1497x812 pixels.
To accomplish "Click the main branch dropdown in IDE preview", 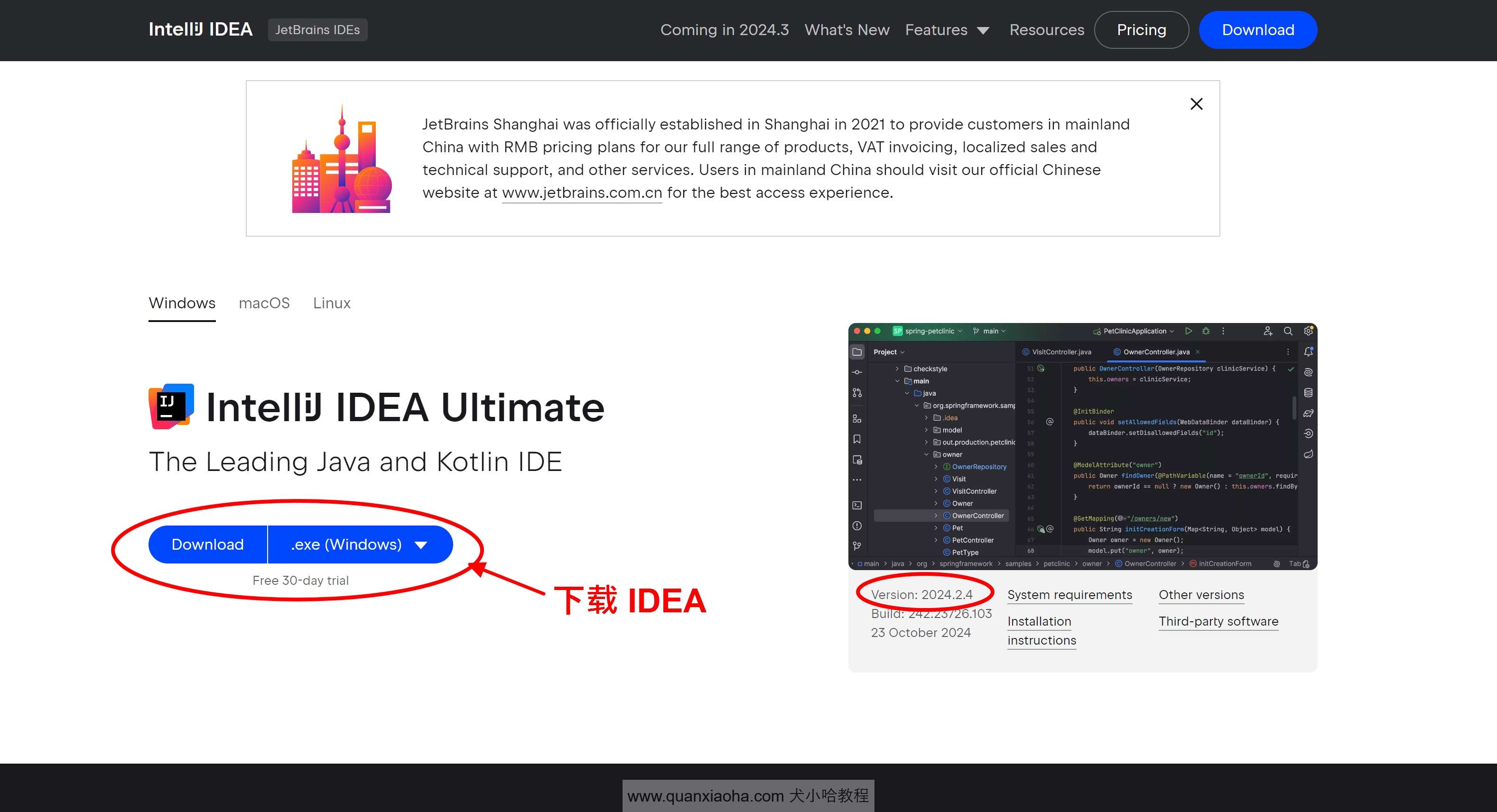I will pos(989,331).
